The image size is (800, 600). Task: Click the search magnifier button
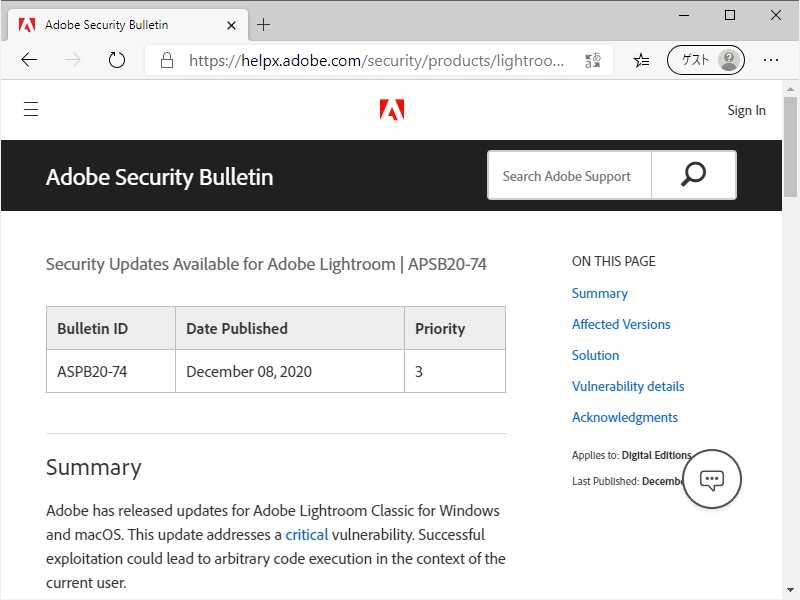[x=693, y=175]
